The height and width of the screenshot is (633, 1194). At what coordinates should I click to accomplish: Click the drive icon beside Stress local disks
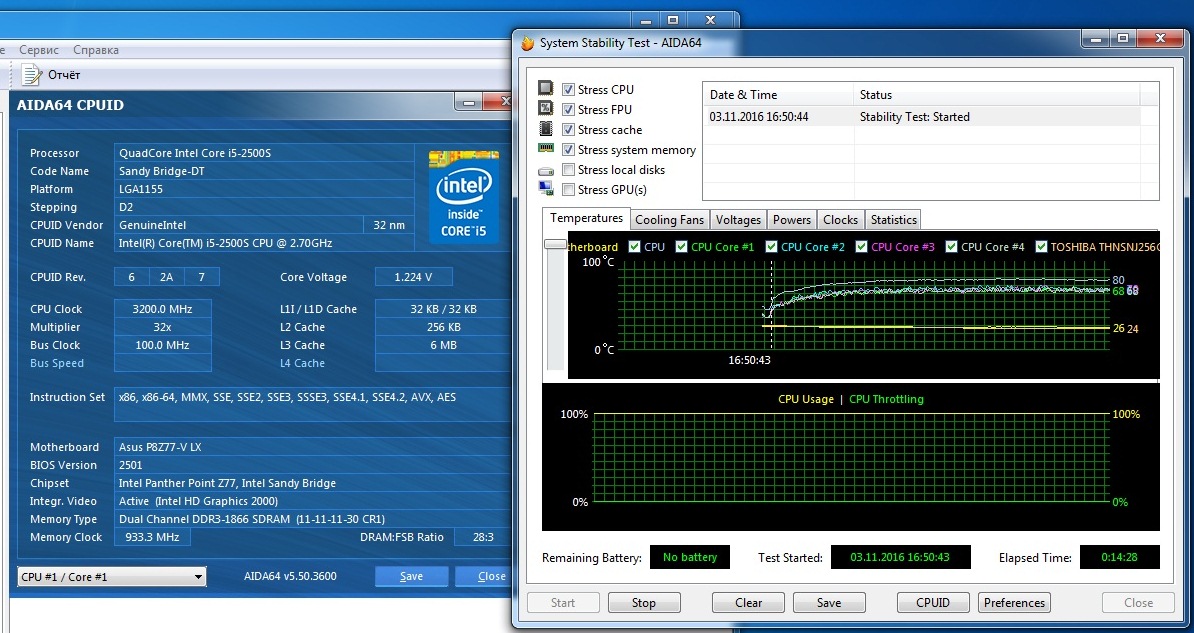tap(546, 171)
